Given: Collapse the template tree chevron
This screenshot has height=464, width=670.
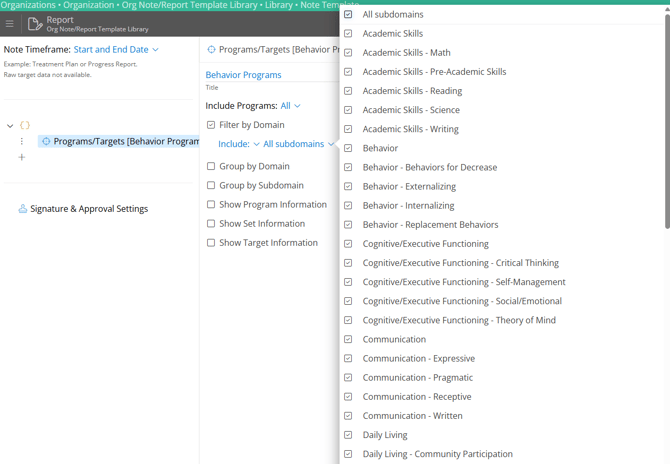Looking at the screenshot, I should click(x=10, y=126).
